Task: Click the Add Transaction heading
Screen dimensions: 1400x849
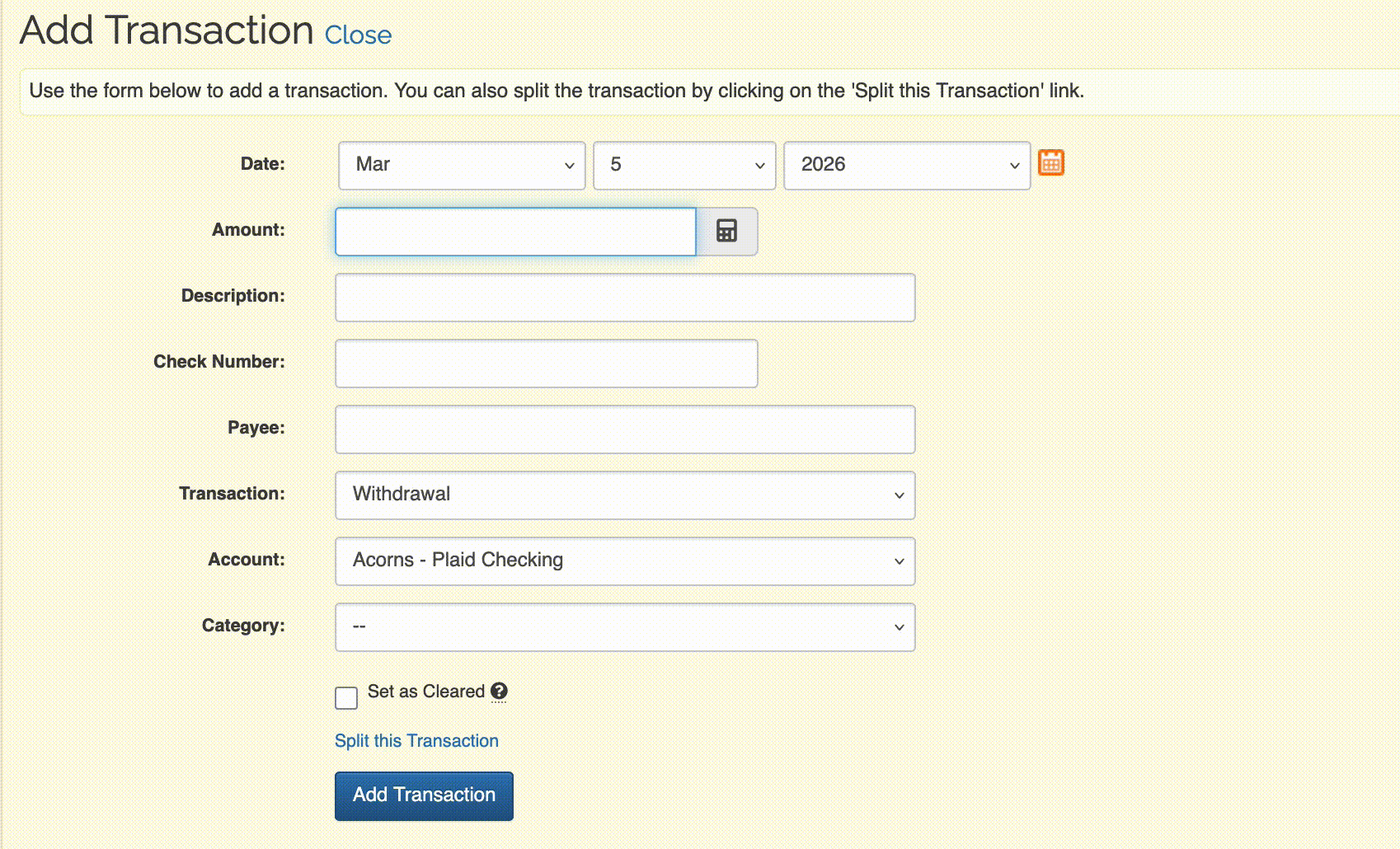Action: click(167, 30)
